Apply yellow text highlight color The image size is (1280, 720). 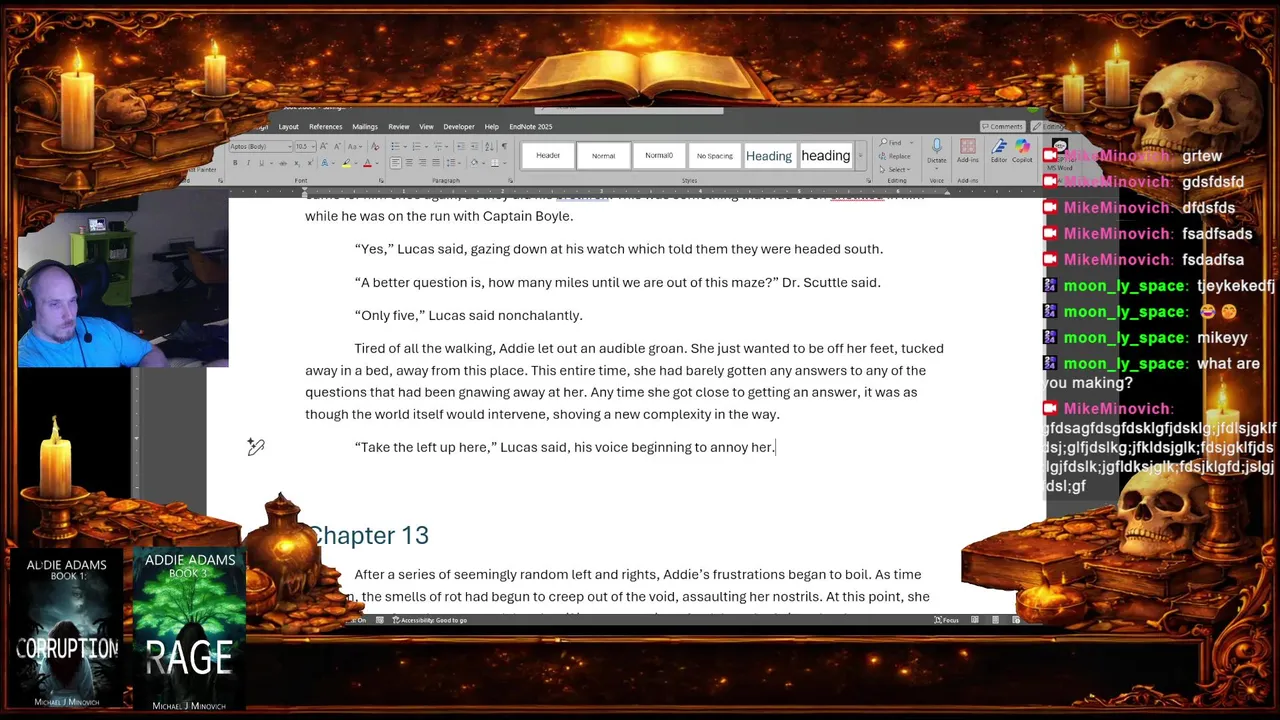(x=346, y=163)
